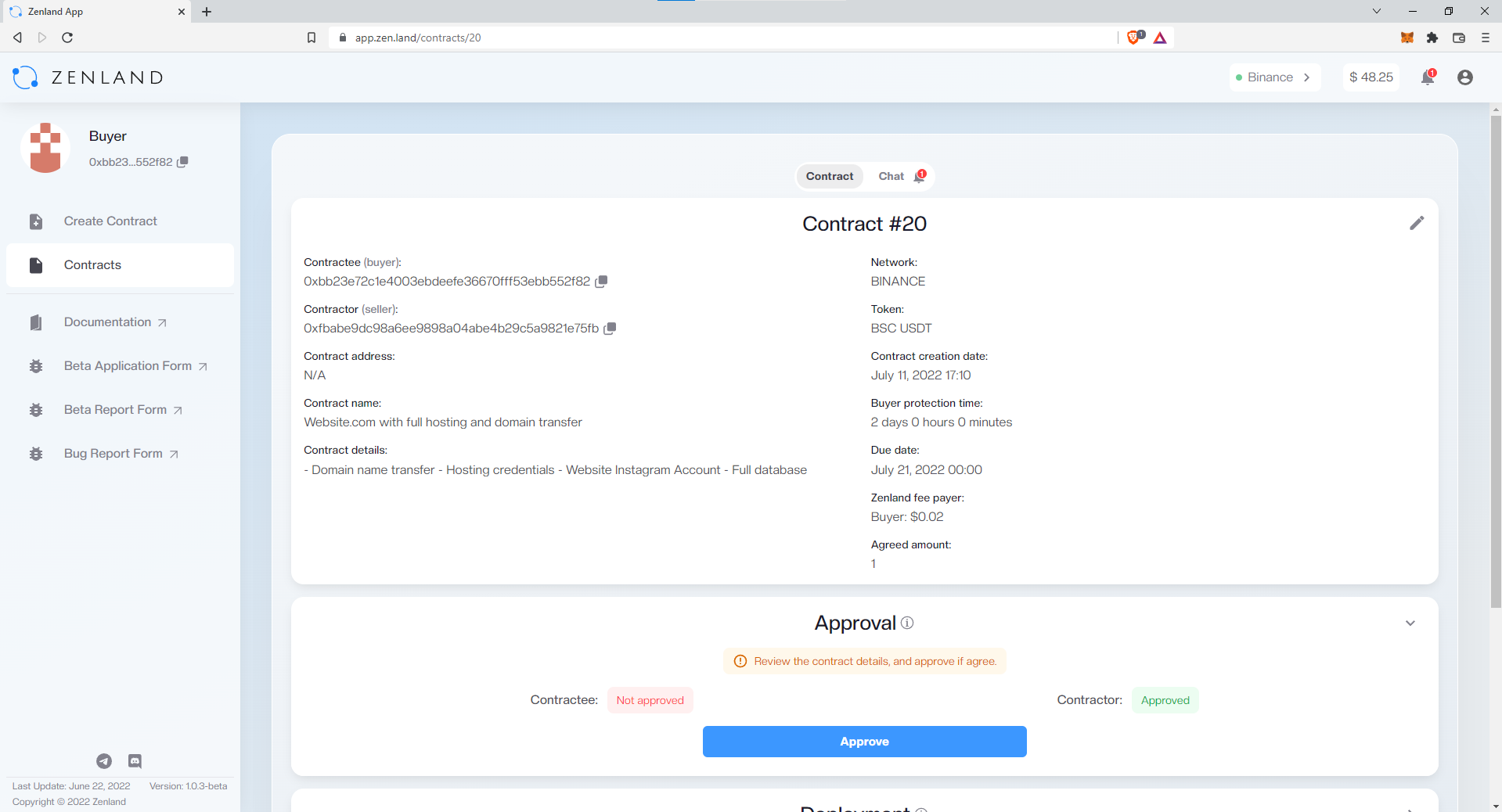Open Create Contract in sidebar
The height and width of the screenshot is (812, 1502).
120,221
